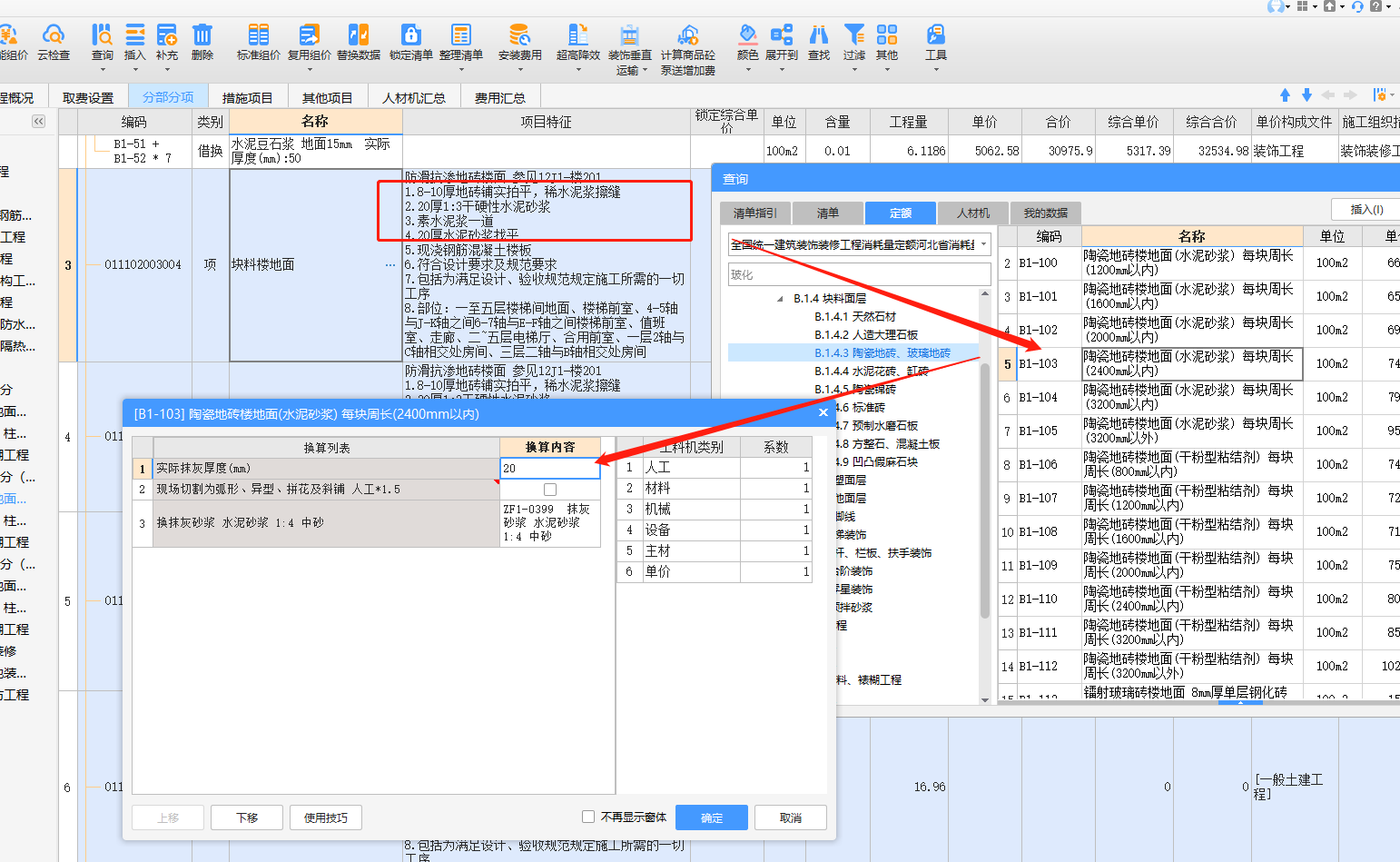Click the 锁定清单 lock list icon
The image size is (1400, 862).
tap(411, 43)
